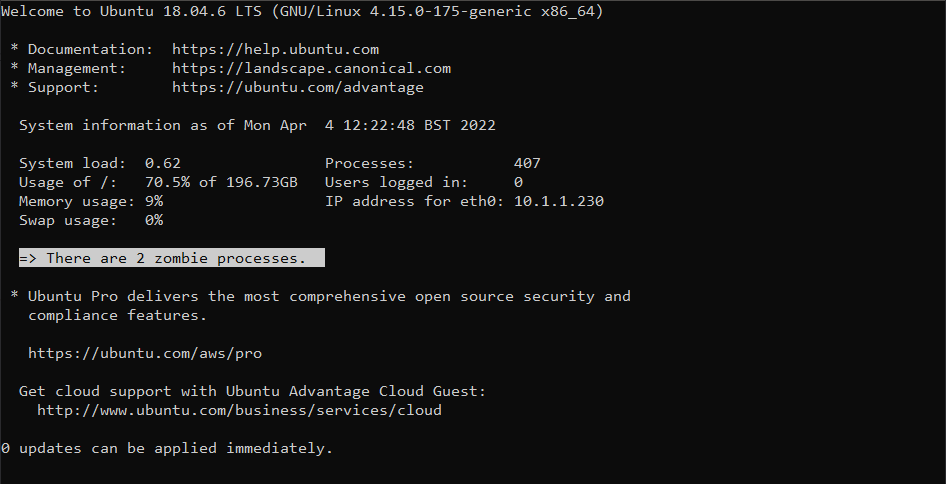Click the ubuntu.com/business/services/cloud link
The height and width of the screenshot is (484, 946).
tap(239, 410)
